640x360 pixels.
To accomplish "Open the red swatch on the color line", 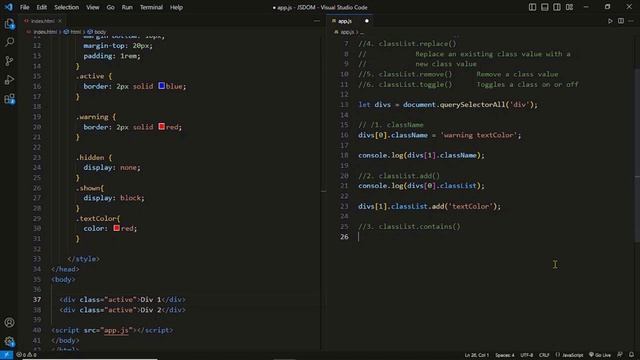I will [x=117, y=228].
